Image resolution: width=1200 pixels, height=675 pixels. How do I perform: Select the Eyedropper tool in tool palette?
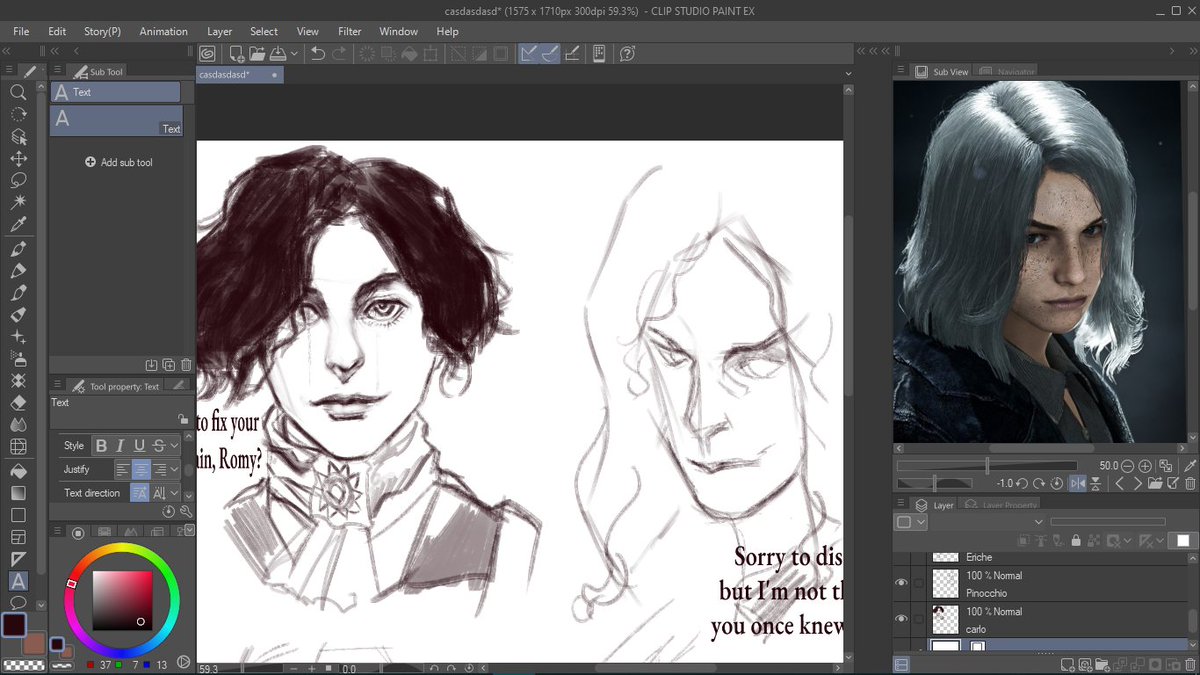(17, 224)
